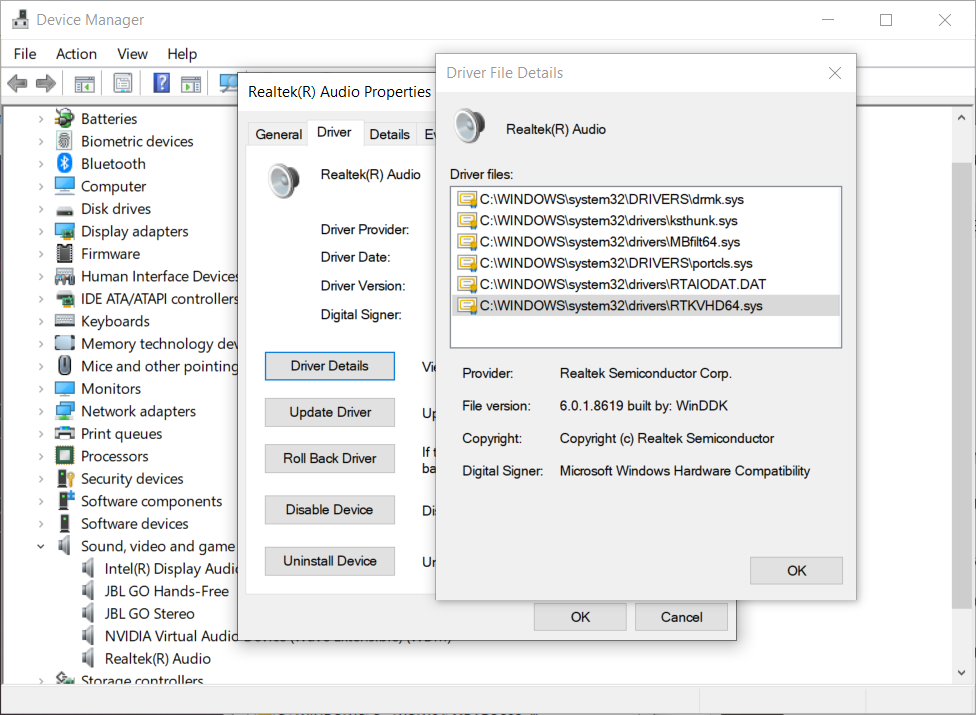Toggle the show/hide console tree toolbar icon
Screen dimensions: 976x715
pos(84,83)
